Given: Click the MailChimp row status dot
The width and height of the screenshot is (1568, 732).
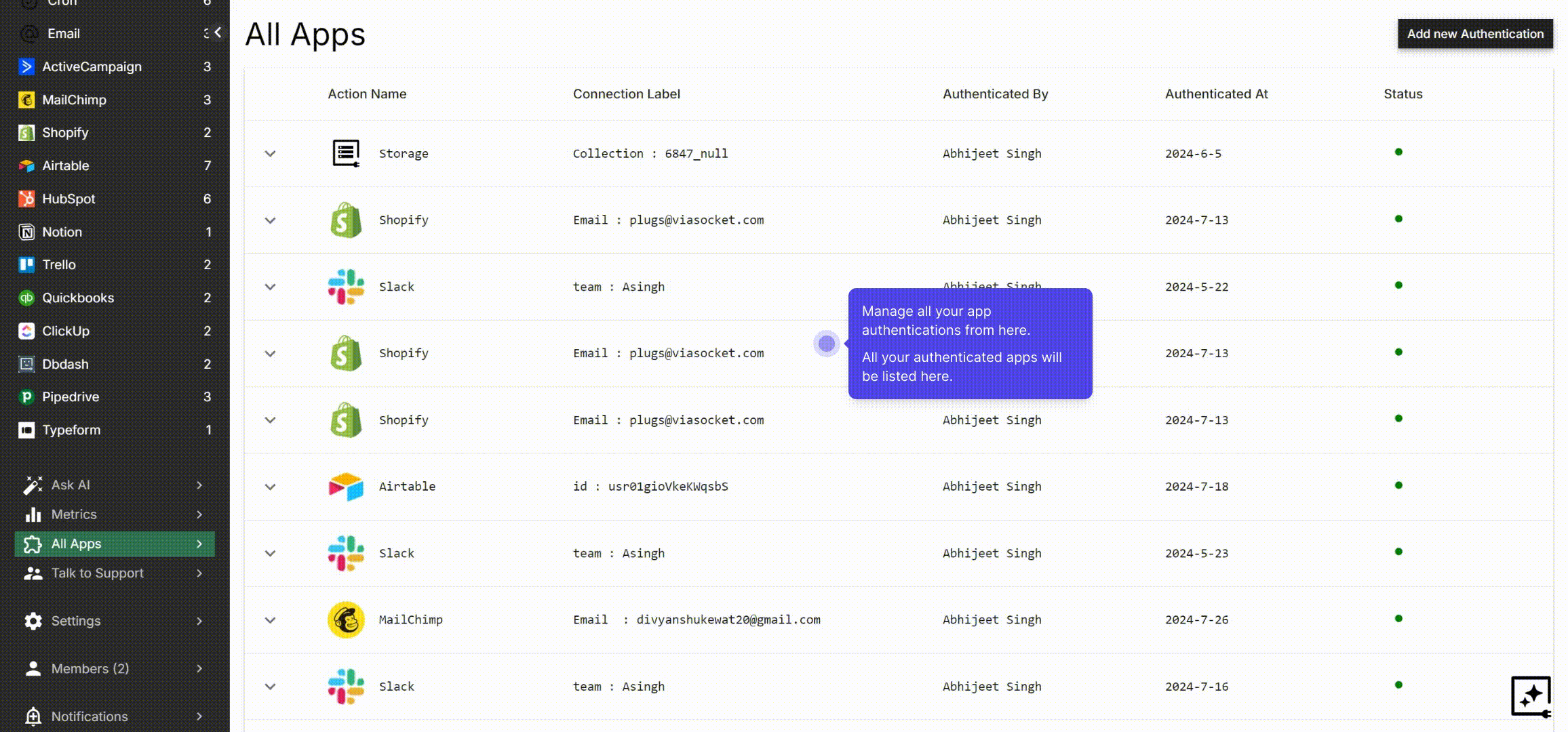Looking at the screenshot, I should pyautogui.click(x=1398, y=618).
